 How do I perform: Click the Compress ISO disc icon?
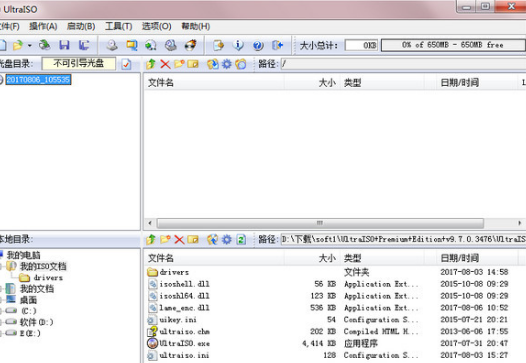click(171, 45)
